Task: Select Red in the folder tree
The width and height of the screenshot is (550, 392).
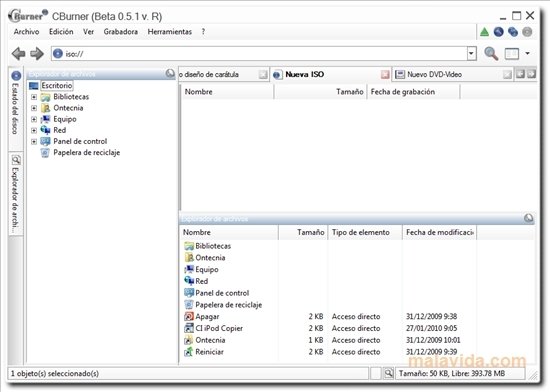Action: (59, 130)
